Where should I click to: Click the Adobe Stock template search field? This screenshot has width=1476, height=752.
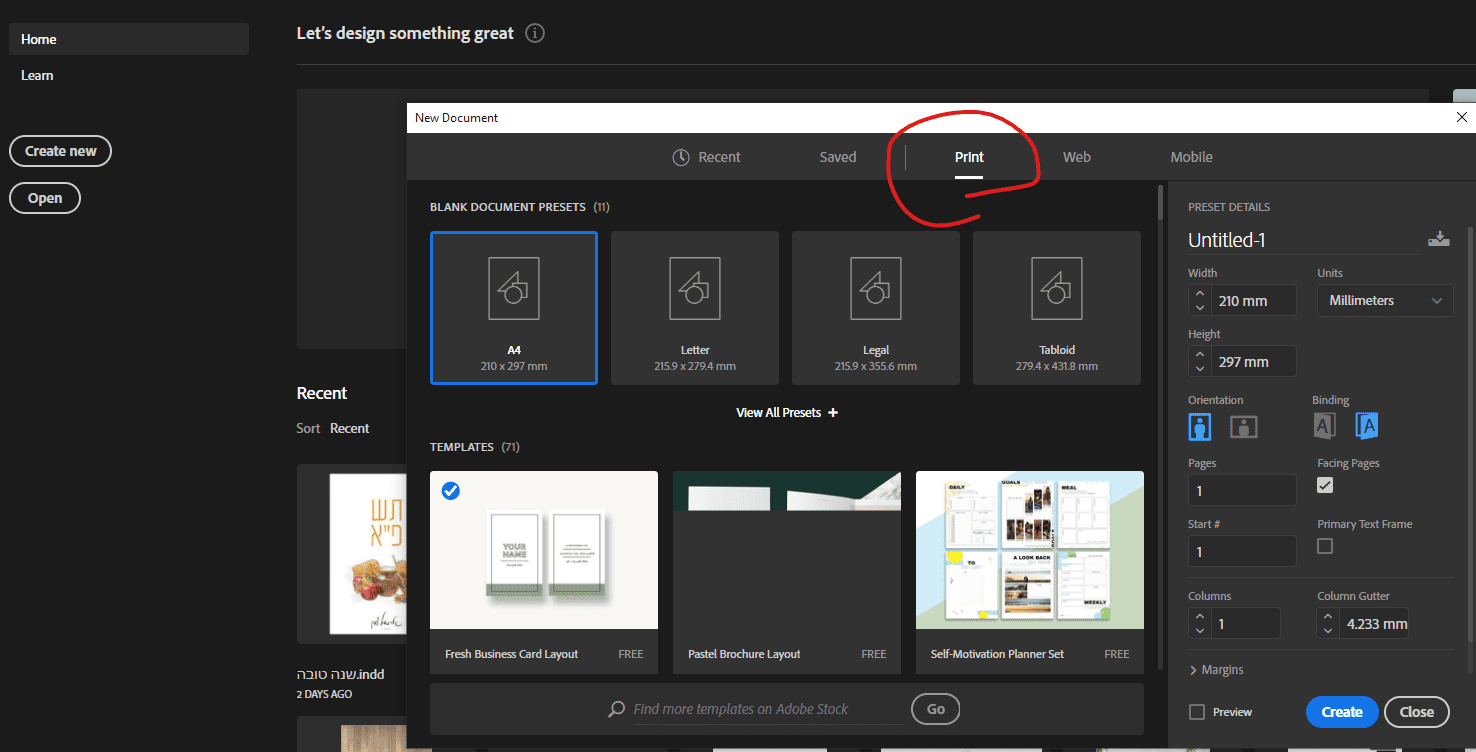coord(768,709)
